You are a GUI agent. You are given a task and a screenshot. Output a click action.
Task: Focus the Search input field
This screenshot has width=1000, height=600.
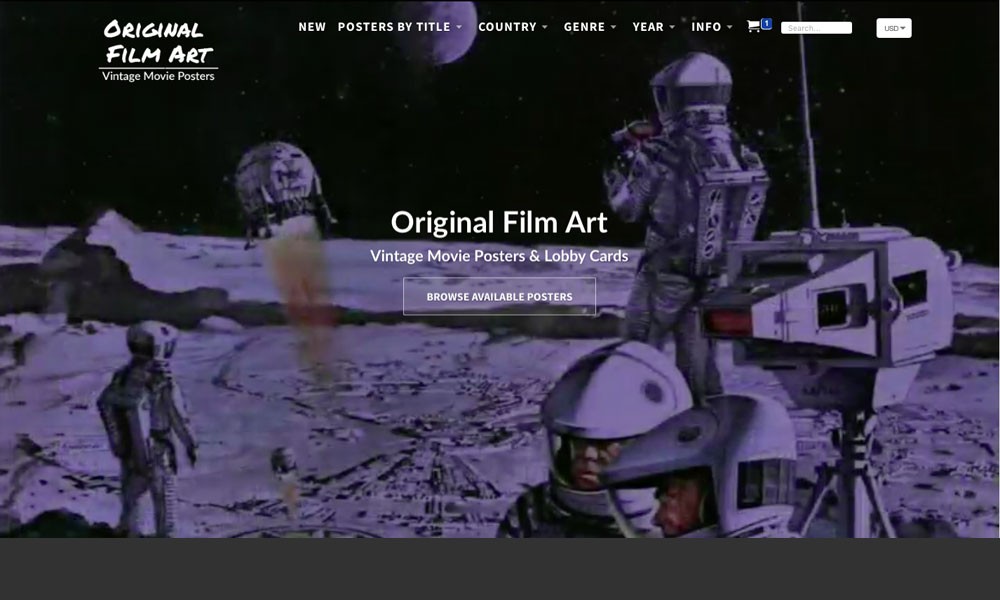pos(816,28)
